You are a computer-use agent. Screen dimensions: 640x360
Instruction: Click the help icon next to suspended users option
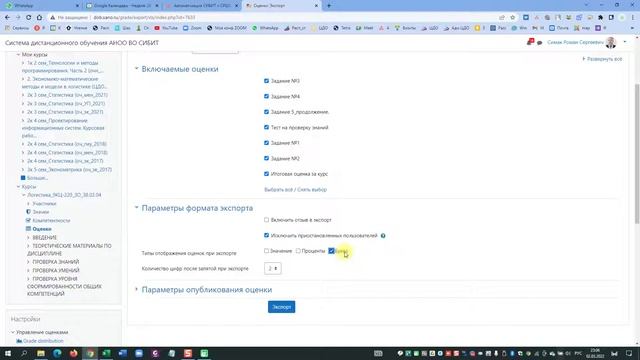pos(383,236)
